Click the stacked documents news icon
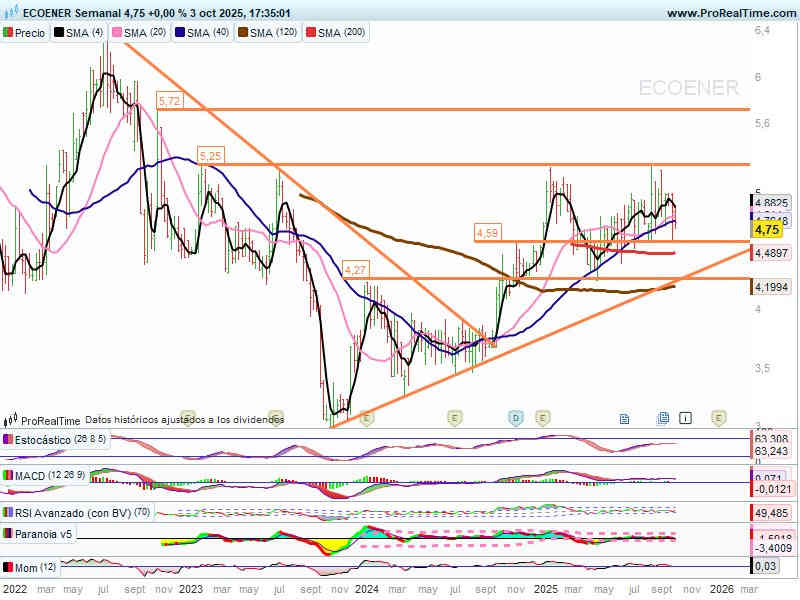This screenshot has width=800, height=600. (x=663, y=417)
